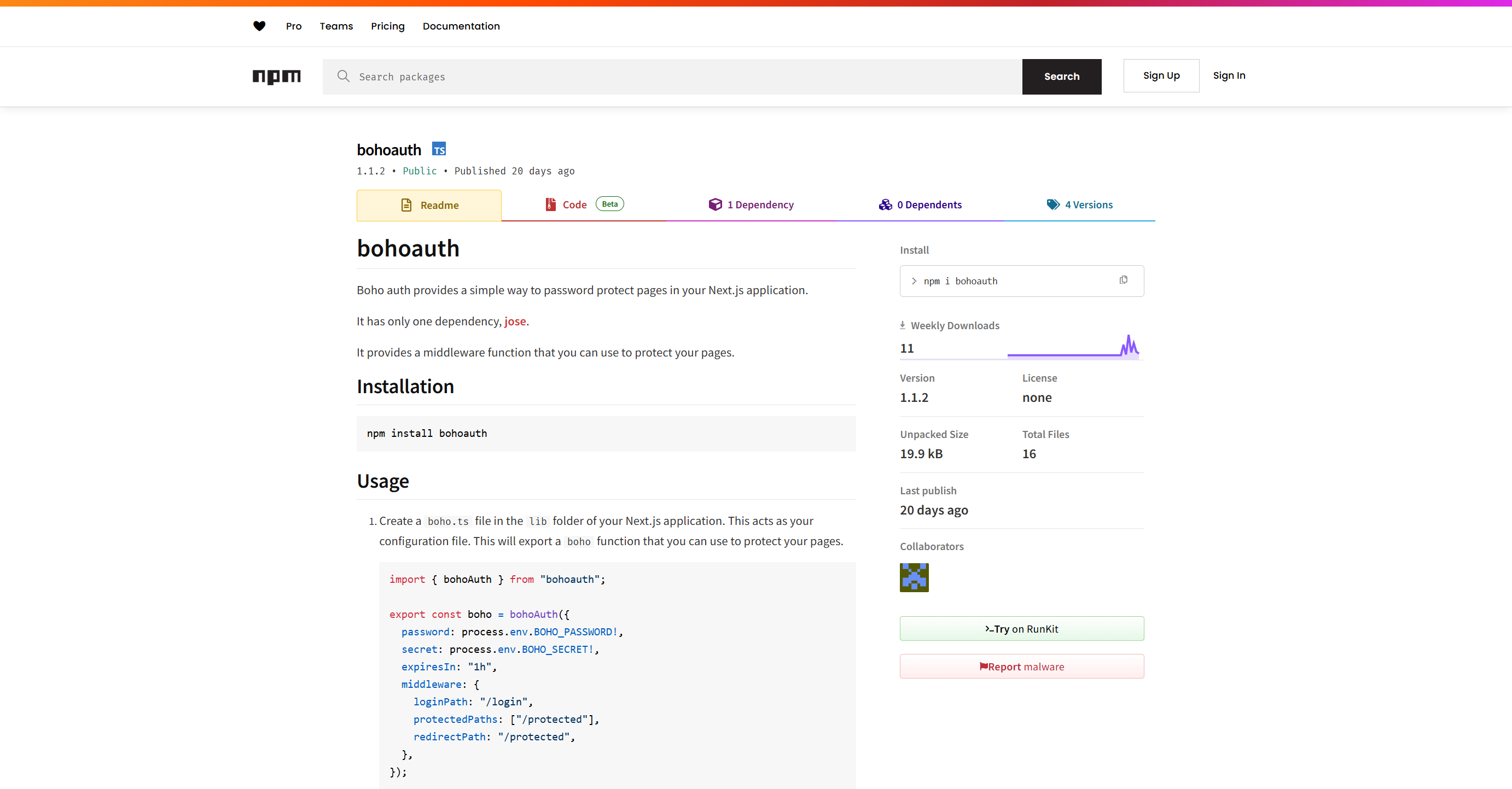Click the Usage heading

[383, 481]
